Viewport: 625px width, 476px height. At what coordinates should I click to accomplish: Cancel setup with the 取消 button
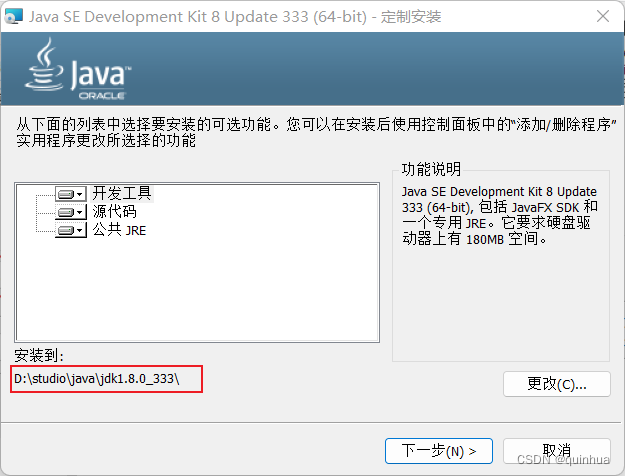coord(556,451)
